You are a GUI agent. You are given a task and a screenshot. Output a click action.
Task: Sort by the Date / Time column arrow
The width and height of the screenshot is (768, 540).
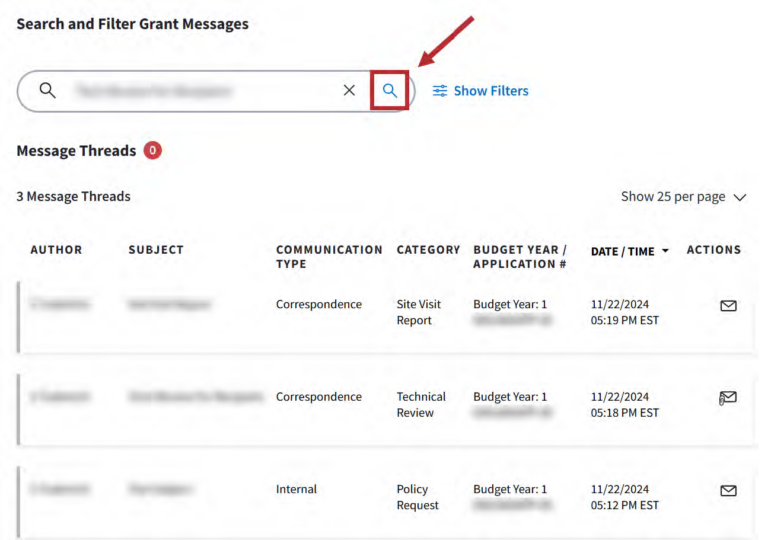coord(666,251)
